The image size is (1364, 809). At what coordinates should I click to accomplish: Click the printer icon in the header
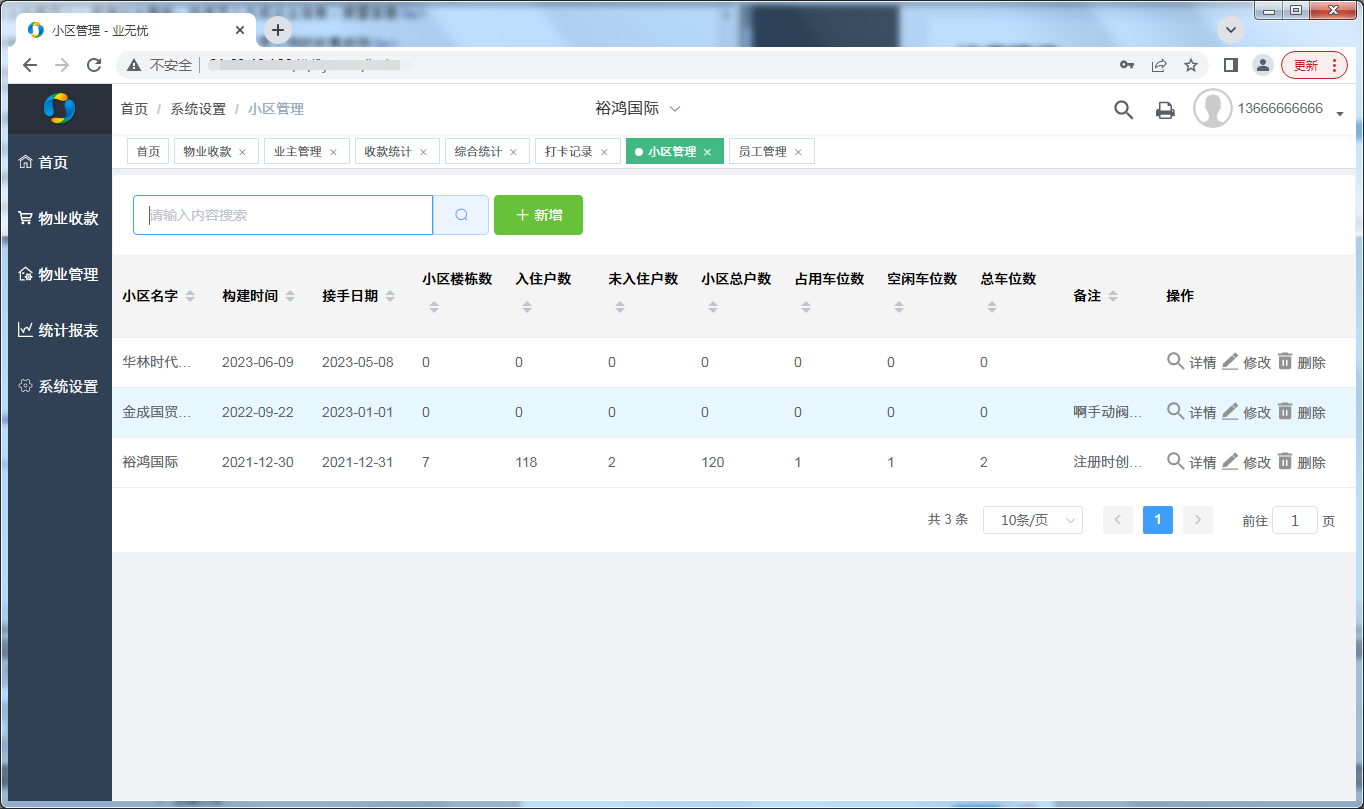[x=1165, y=110]
